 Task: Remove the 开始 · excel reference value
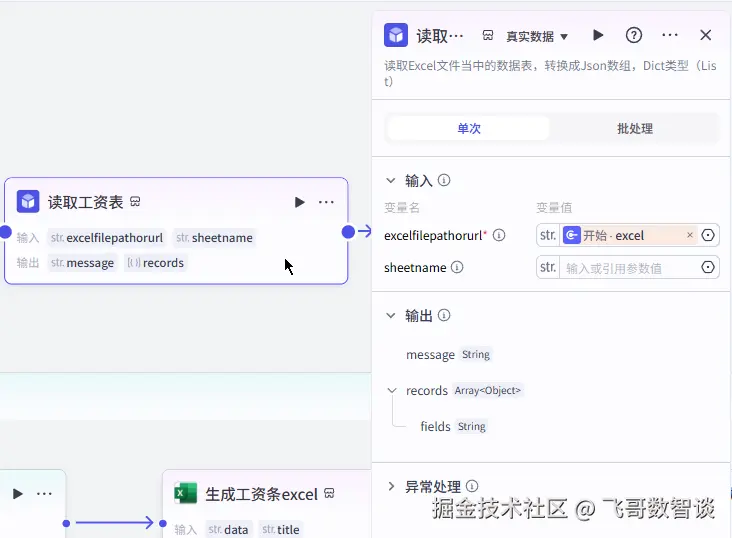coord(690,235)
